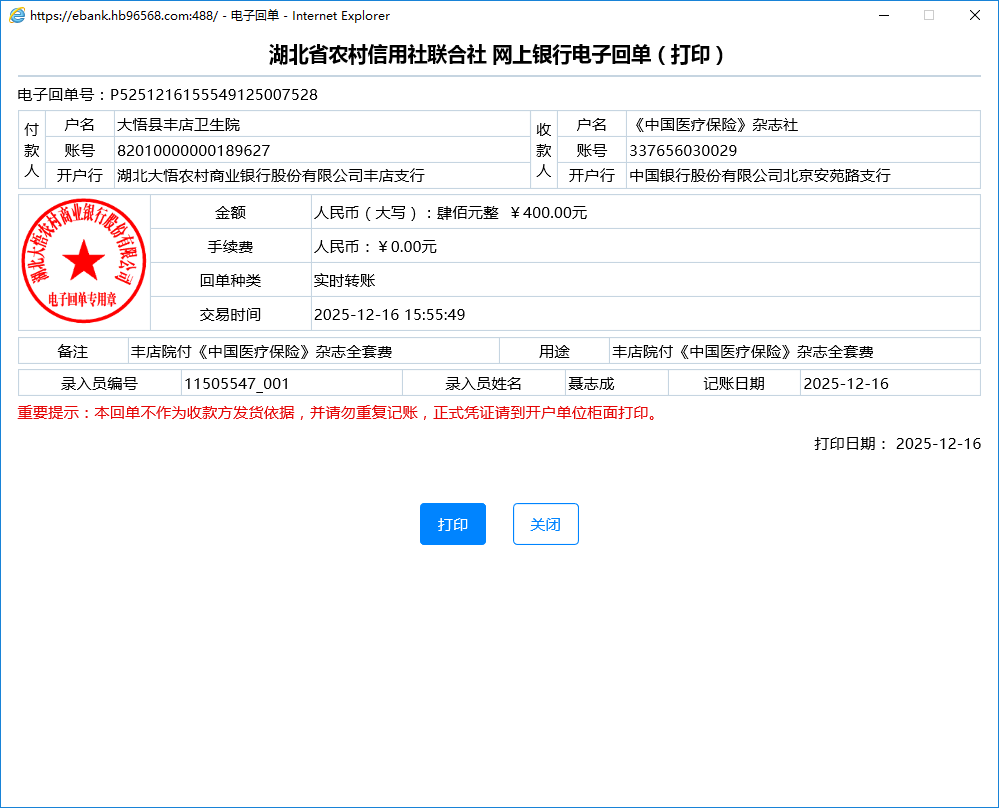The width and height of the screenshot is (999, 808).
Task: Close the window with the title bar X
Action: (974, 16)
